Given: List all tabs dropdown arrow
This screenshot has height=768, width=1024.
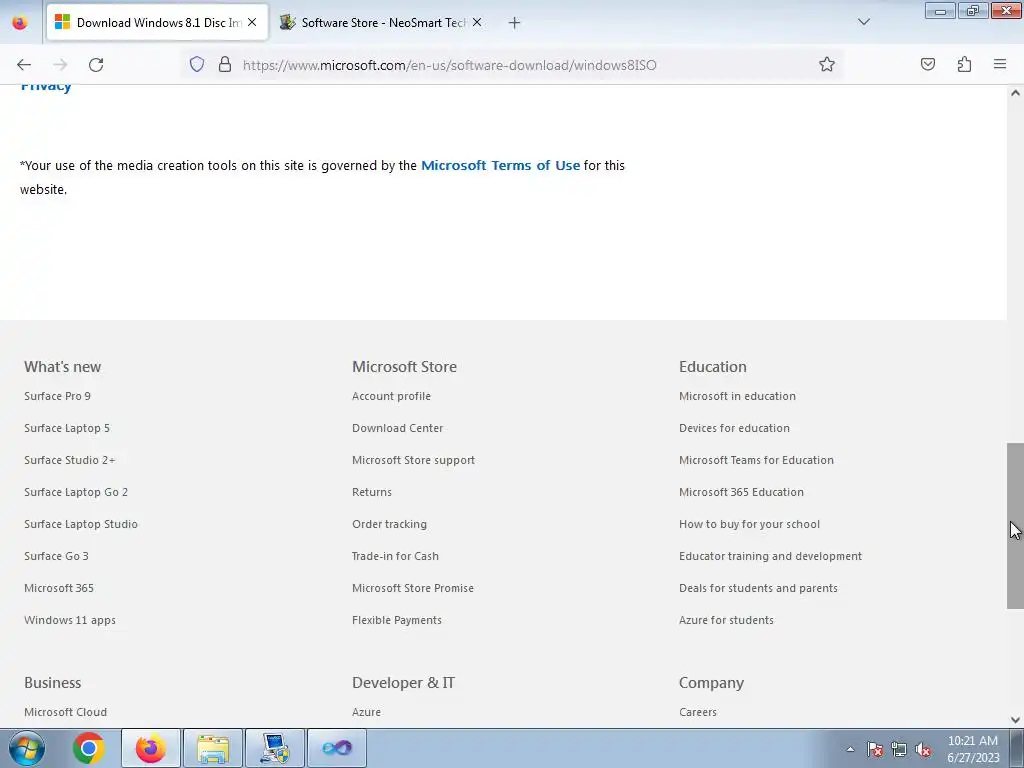Looking at the screenshot, I should [863, 22].
